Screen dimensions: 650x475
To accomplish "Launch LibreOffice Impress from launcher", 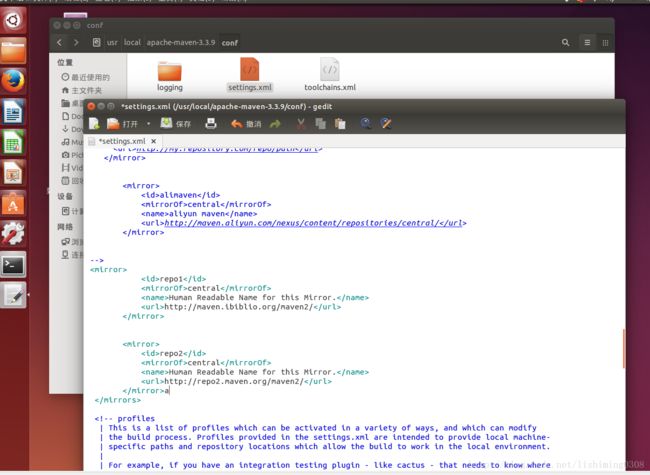I will (13, 173).
